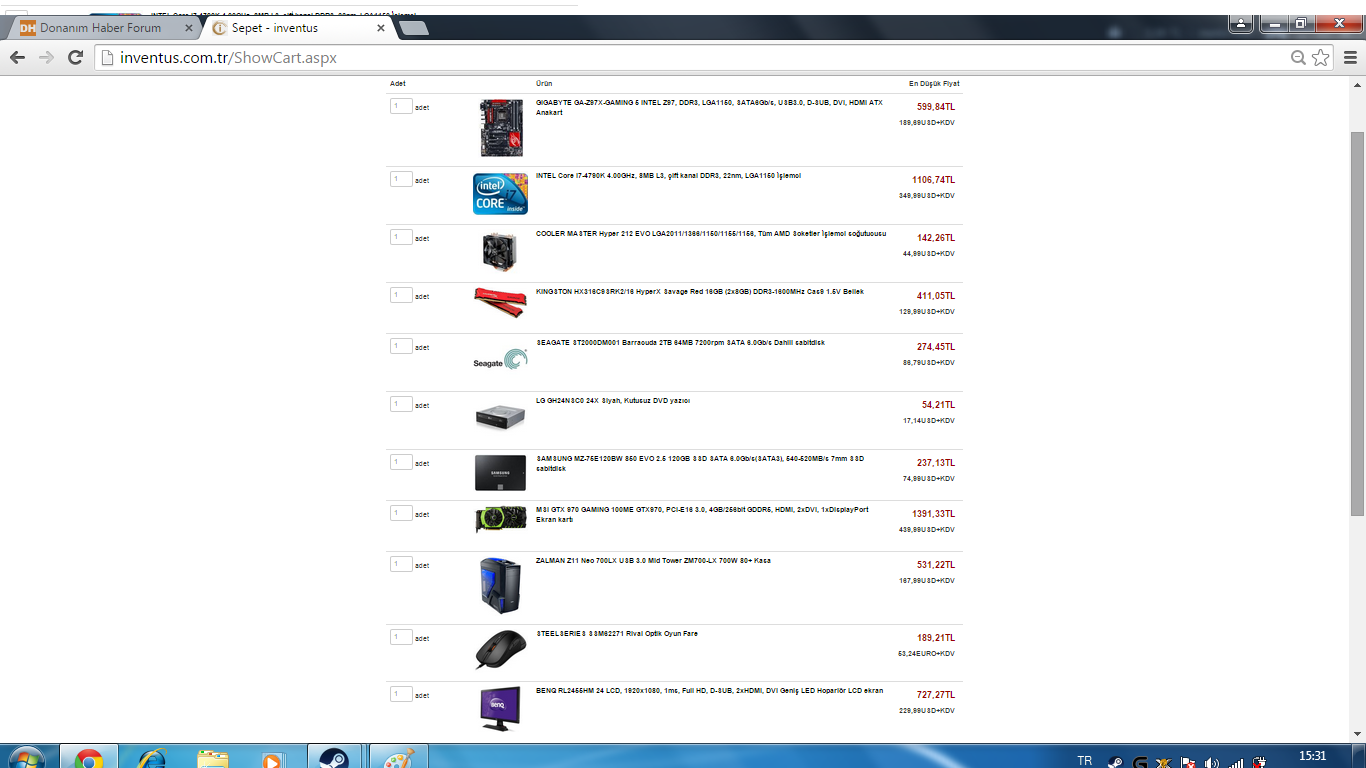
Task: Open the MSI GTX 970 card image
Action: coord(500,519)
